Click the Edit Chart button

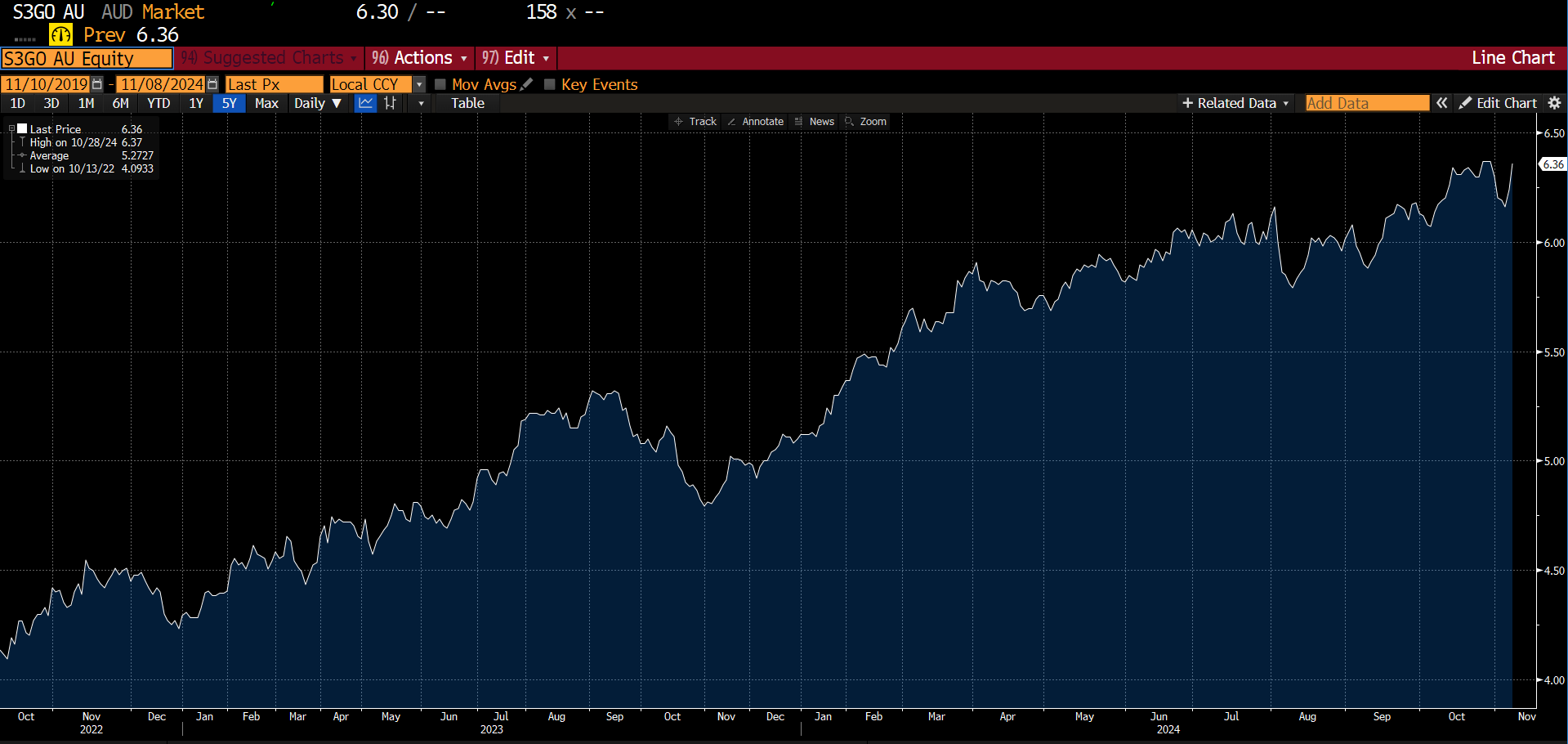pos(1498,103)
